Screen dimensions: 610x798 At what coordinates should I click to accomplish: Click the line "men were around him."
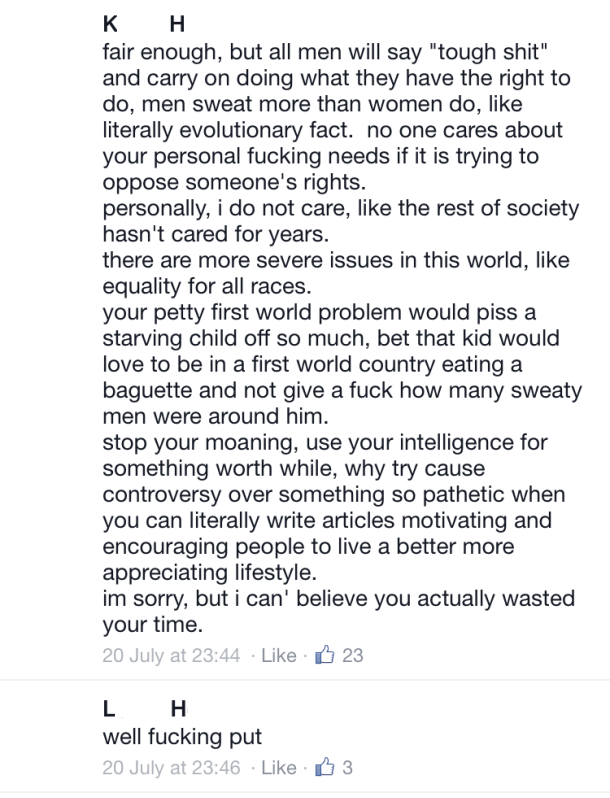[x=216, y=416]
